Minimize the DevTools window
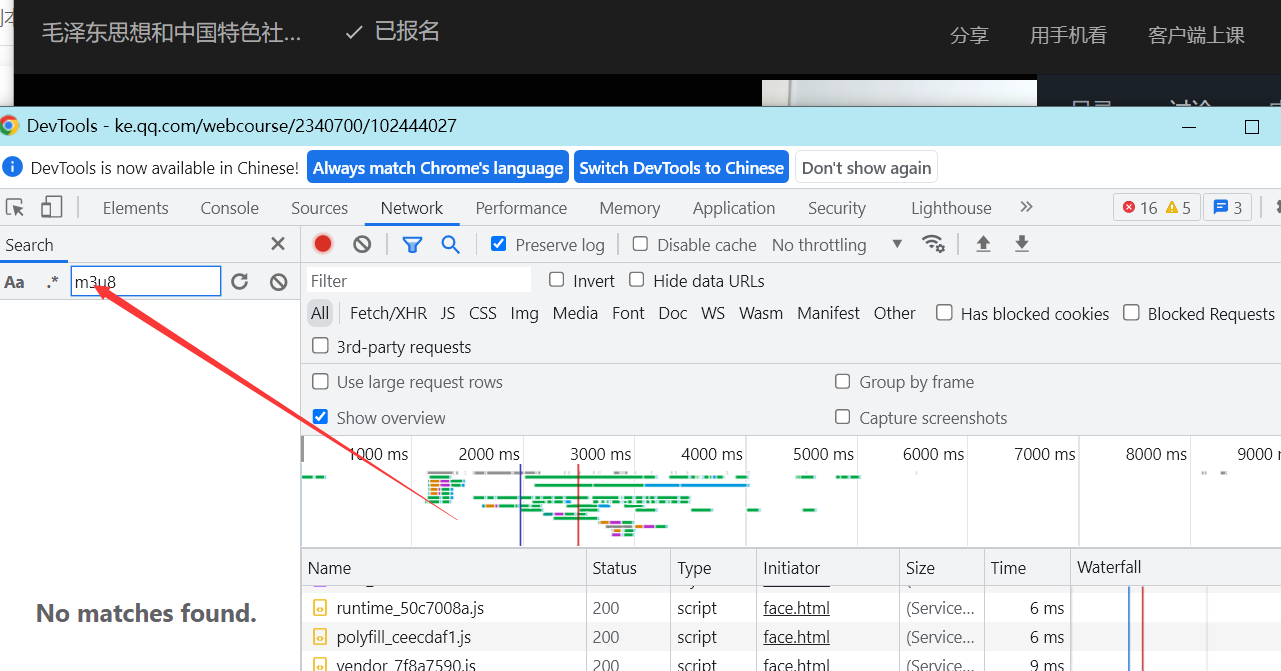The width and height of the screenshot is (1281, 671). pos(1189,127)
